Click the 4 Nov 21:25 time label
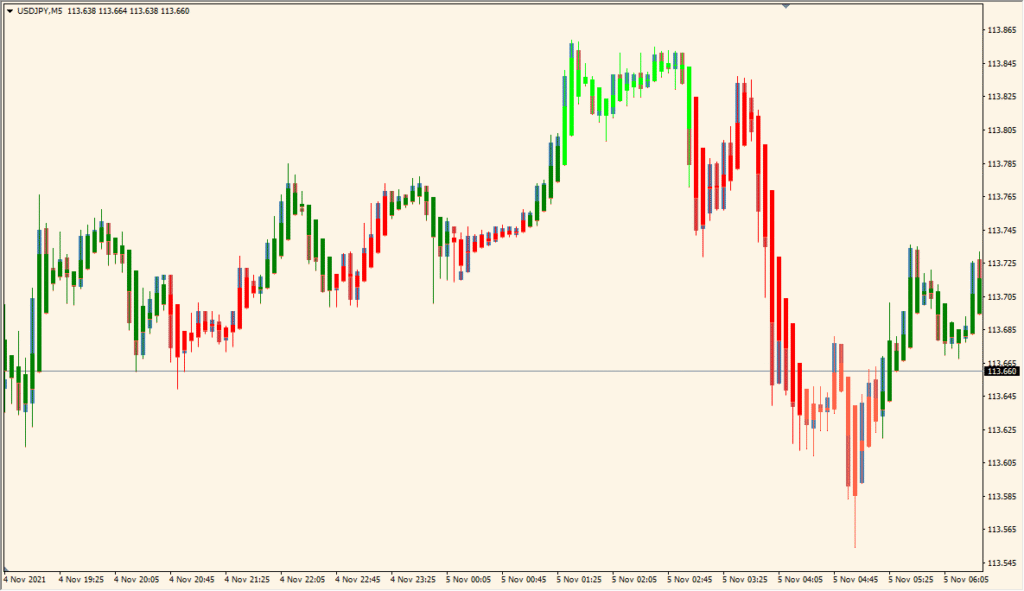The width and height of the screenshot is (1024, 591). (247, 579)
